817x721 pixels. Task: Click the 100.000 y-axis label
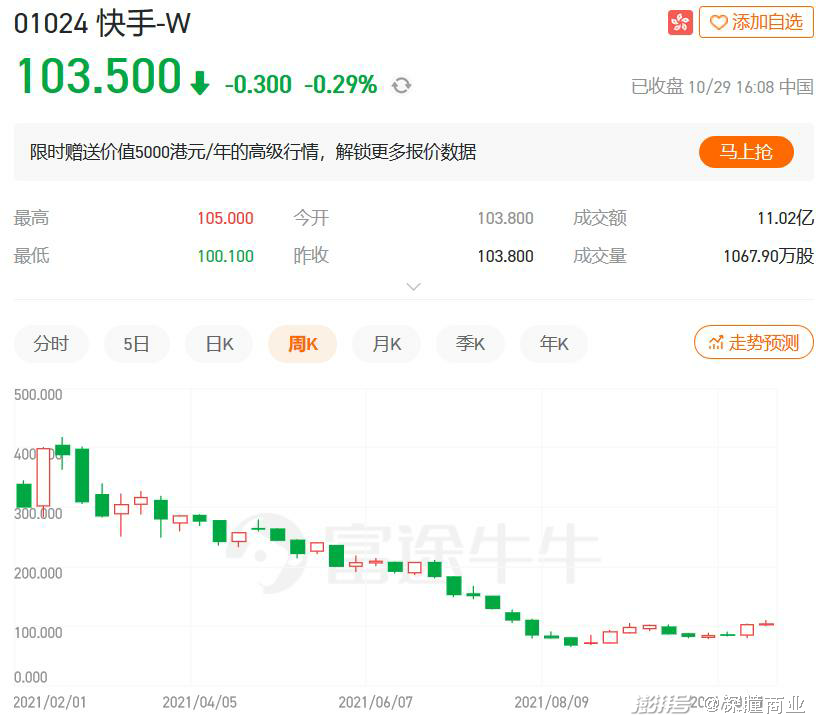(x=38, y=632)
